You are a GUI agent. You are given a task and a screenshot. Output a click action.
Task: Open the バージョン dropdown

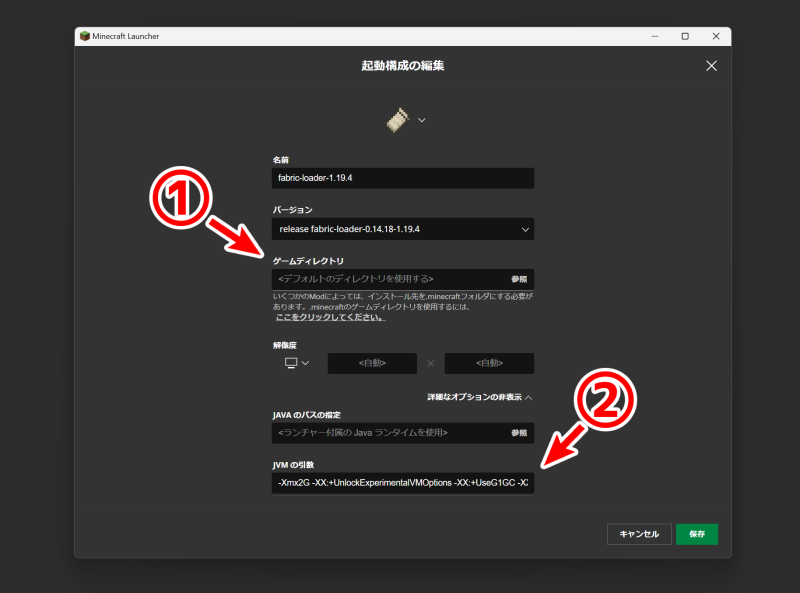coord(403,229)
